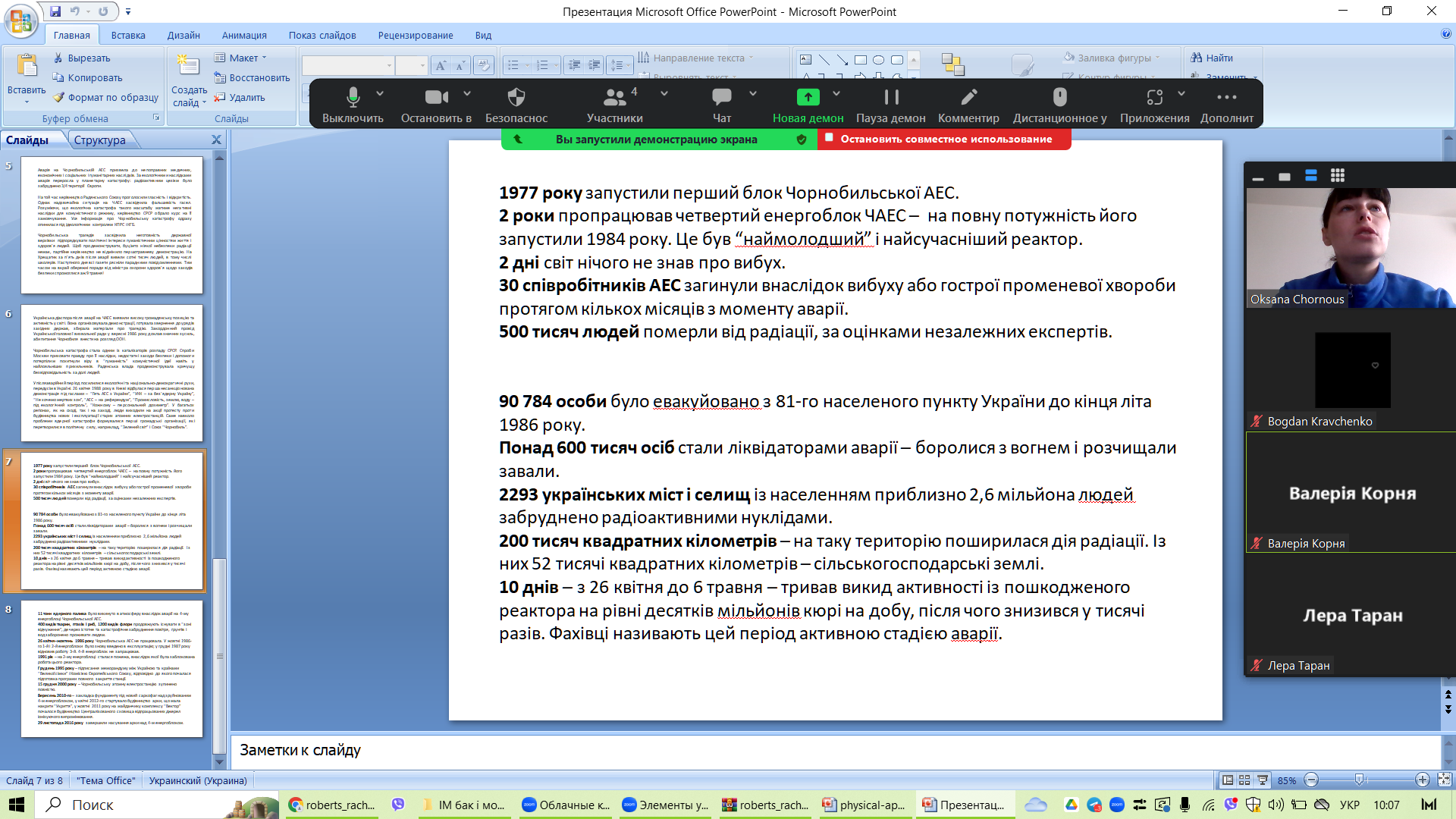The width and height of the screenshot is (1456, 819).
Task: Mute microphone via Выключить in Zoom
Action: point(353,104)
